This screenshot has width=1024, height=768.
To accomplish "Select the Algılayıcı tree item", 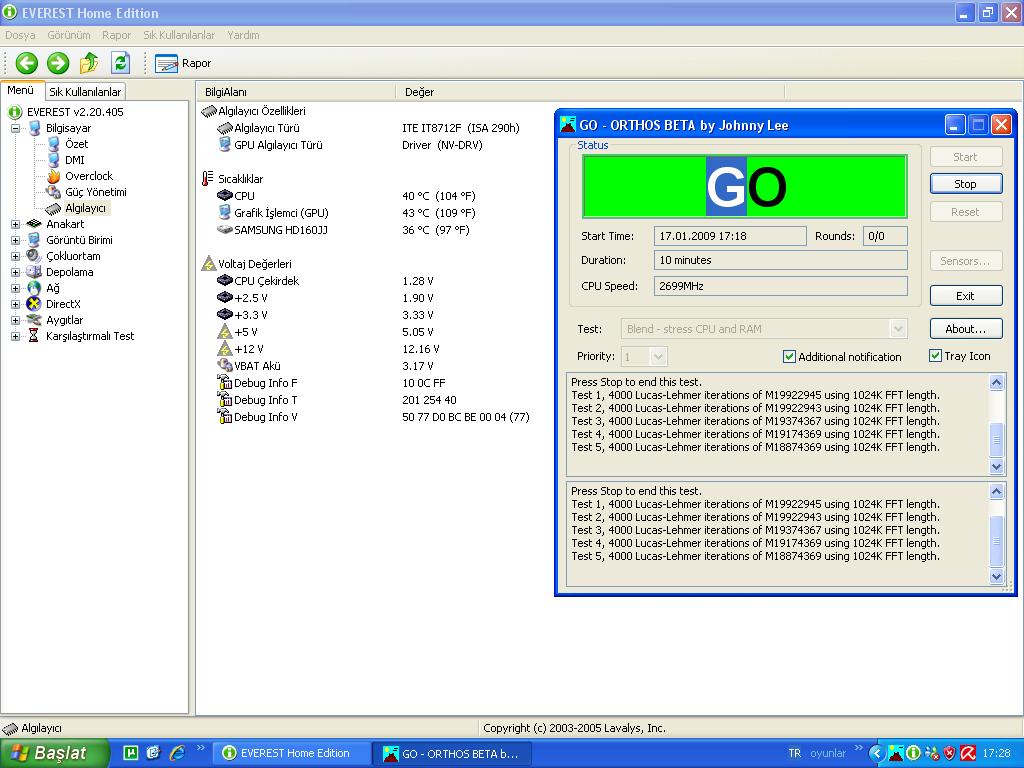I will [x=85, y=208].
